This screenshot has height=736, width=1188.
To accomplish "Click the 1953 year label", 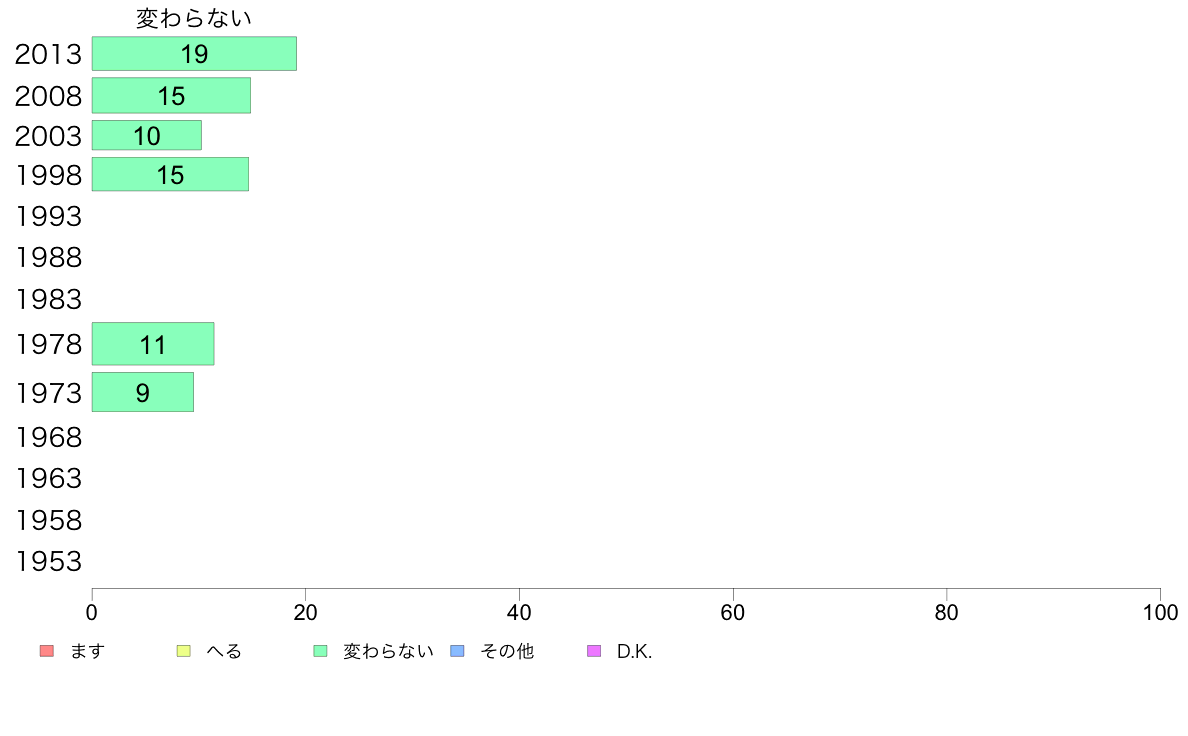I will click(48, 562).
